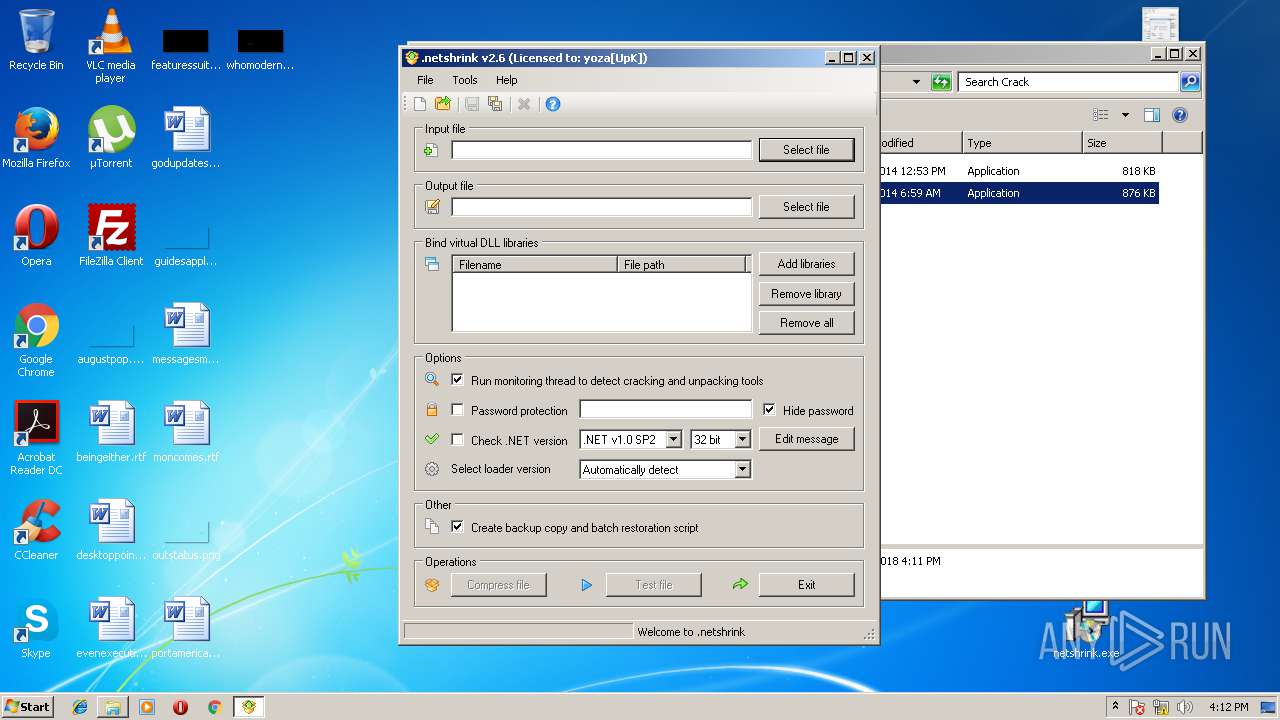Toggle the Explorer preview pane icon
Viewport: 1280px width, 720px height.
pos(1151,115)
